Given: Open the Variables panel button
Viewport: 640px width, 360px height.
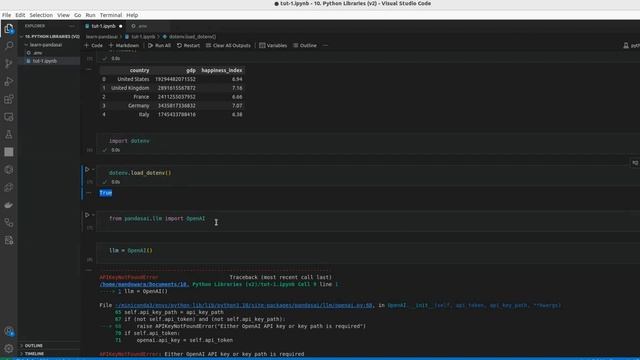Looking at the screenshot, I should pos(273,45).
